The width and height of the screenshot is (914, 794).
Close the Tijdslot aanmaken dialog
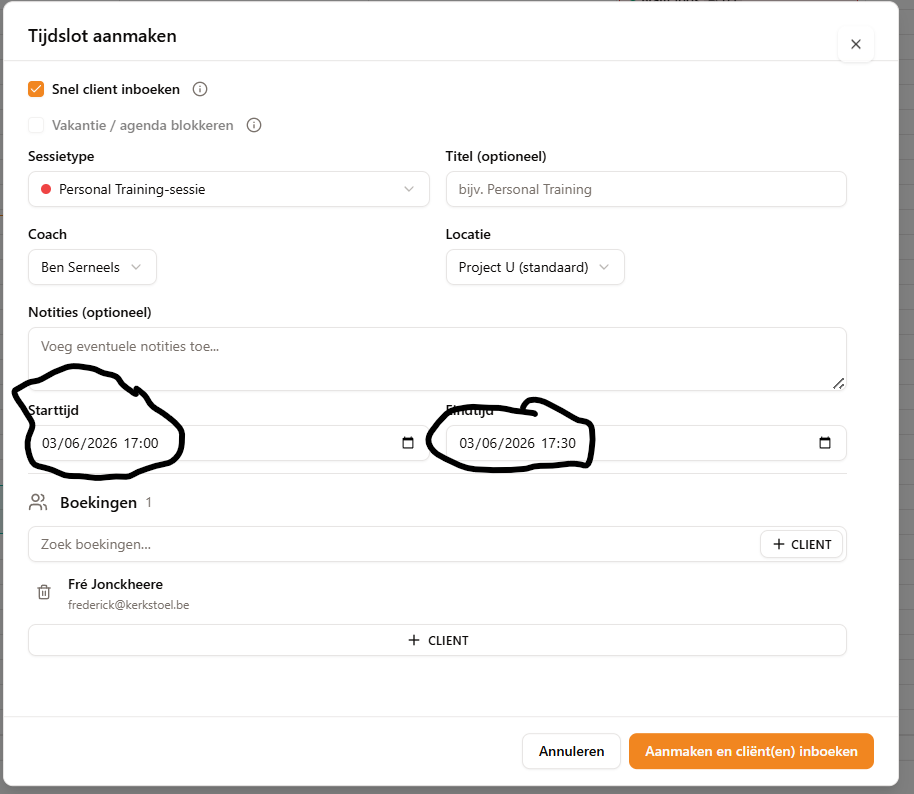click(856, 44)
